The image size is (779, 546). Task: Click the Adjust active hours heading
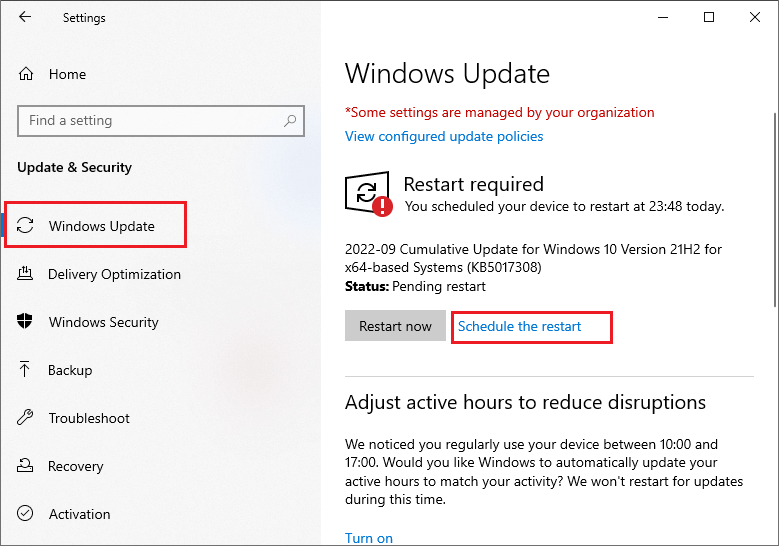(525, 402)
